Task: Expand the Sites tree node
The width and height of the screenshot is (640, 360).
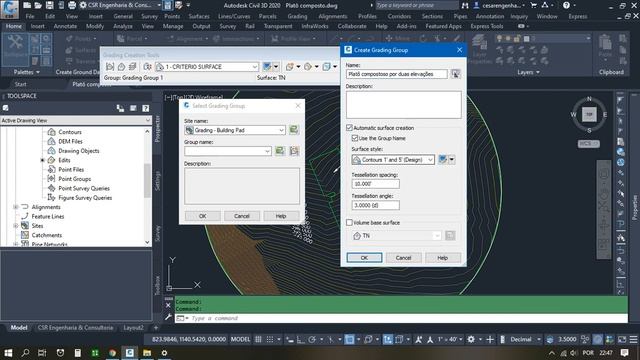Action: point(16,226)
